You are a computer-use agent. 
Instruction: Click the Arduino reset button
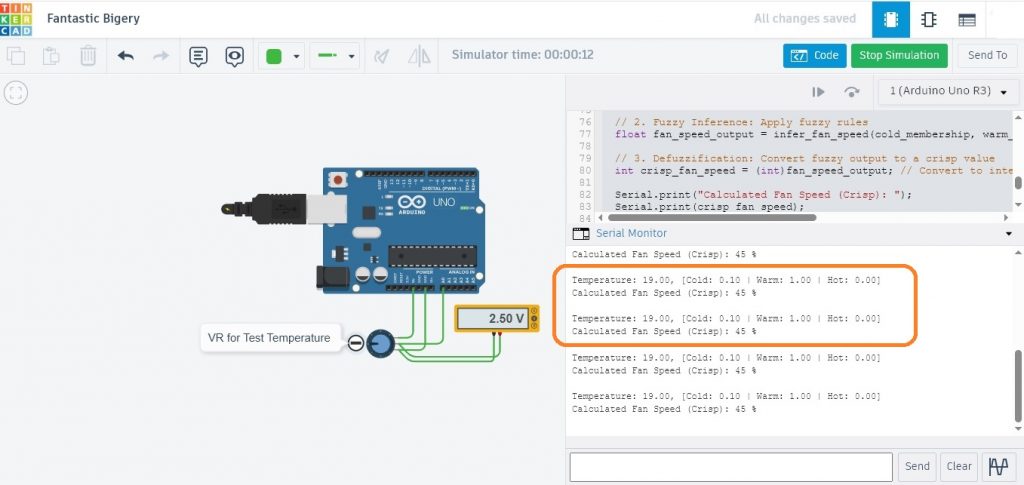(x=338, y=179)
